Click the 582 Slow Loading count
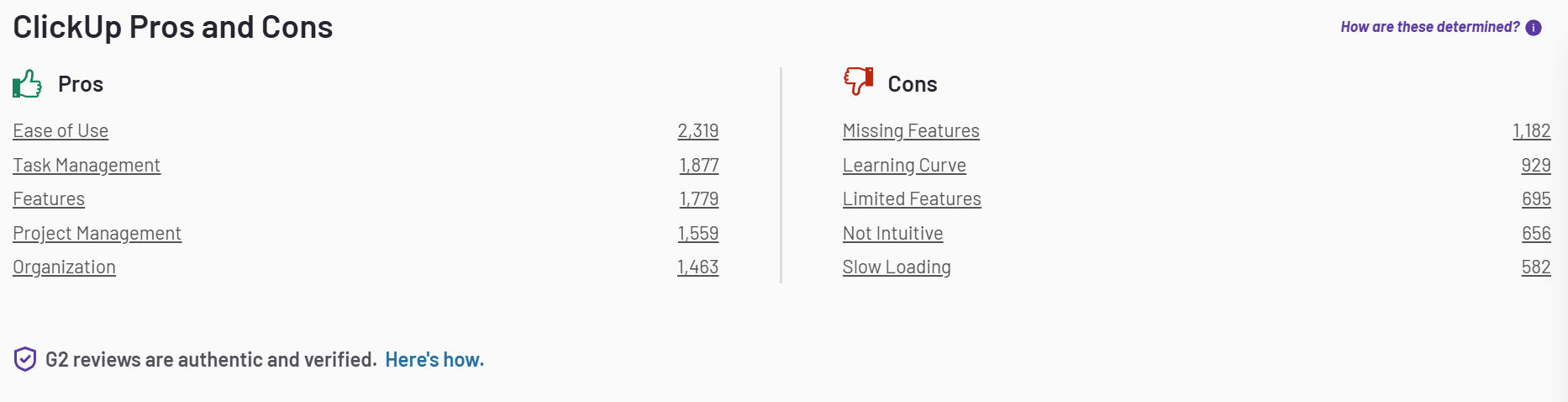Screen dimensions: 1568x402 point(1536,267)
